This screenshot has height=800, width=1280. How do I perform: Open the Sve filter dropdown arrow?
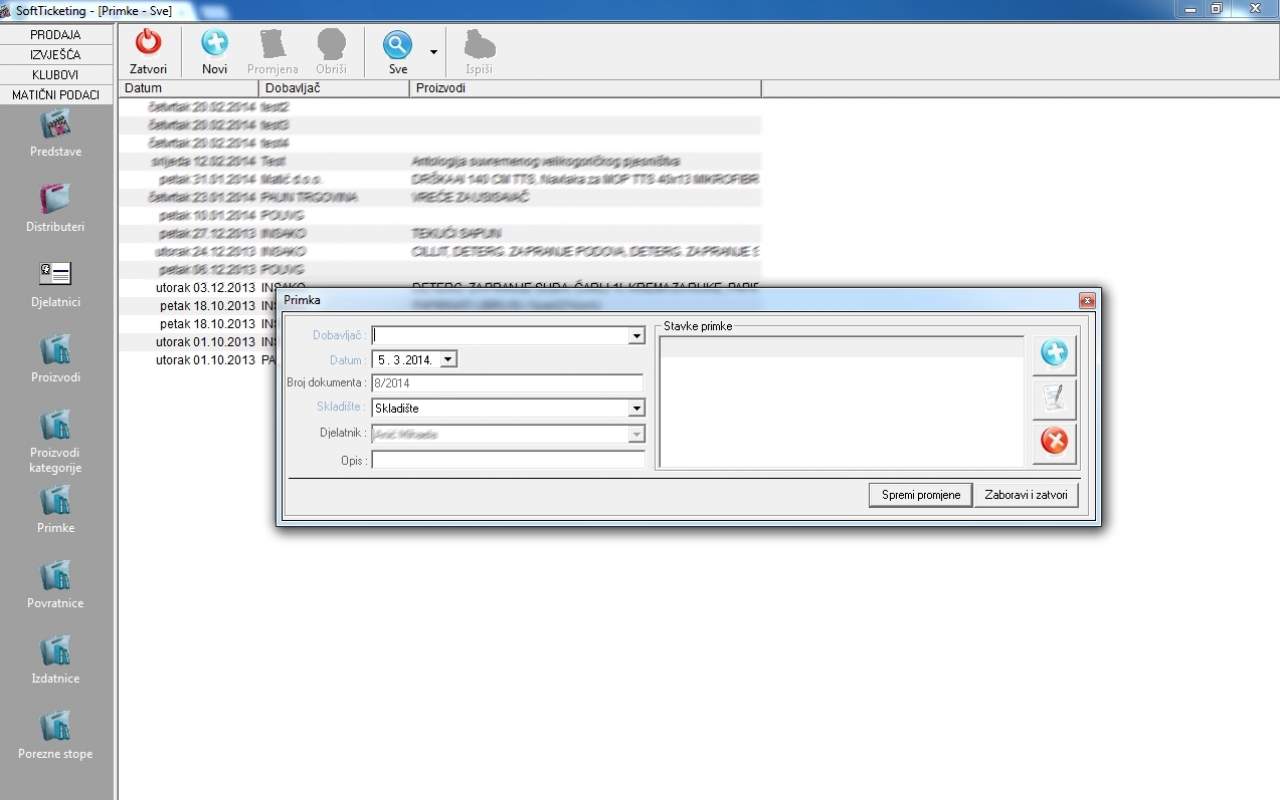[433, 52]
